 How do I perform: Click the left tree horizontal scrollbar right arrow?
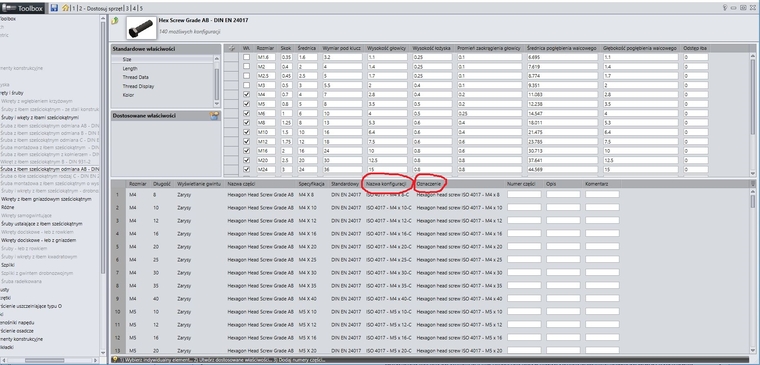pos(96,360)
